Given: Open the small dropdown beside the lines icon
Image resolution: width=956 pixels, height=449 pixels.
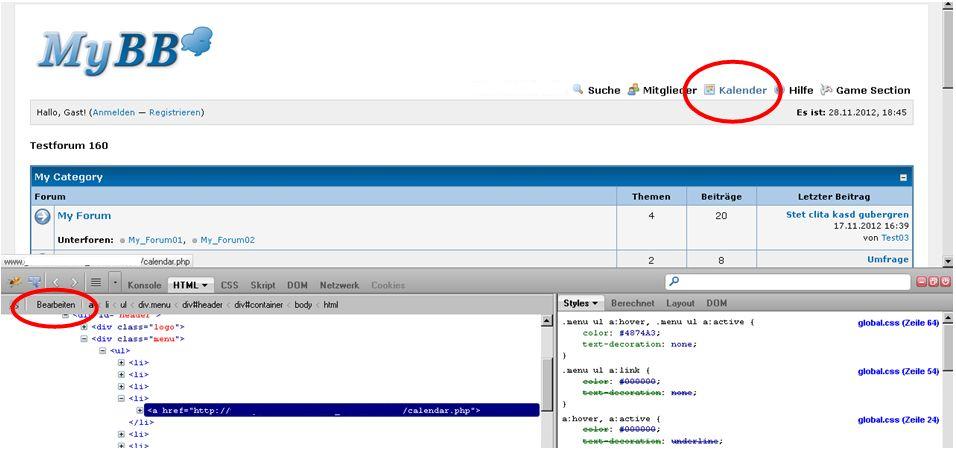Looking at the screenshot, I should [x=115, y=282].
